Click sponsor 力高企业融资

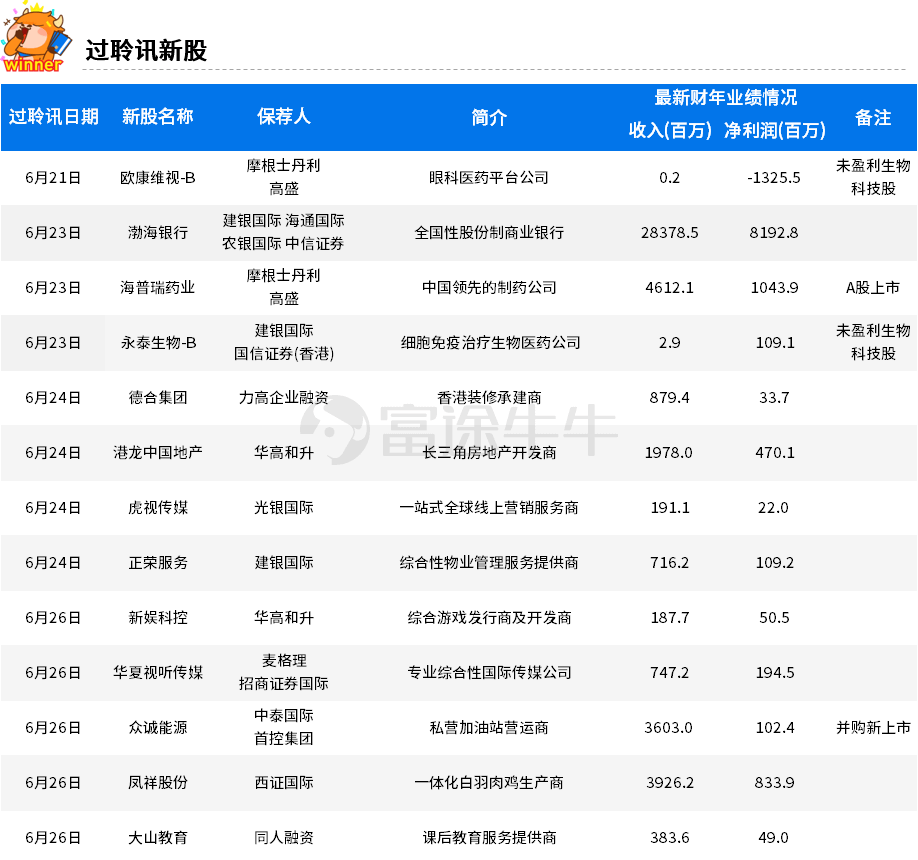284,398
